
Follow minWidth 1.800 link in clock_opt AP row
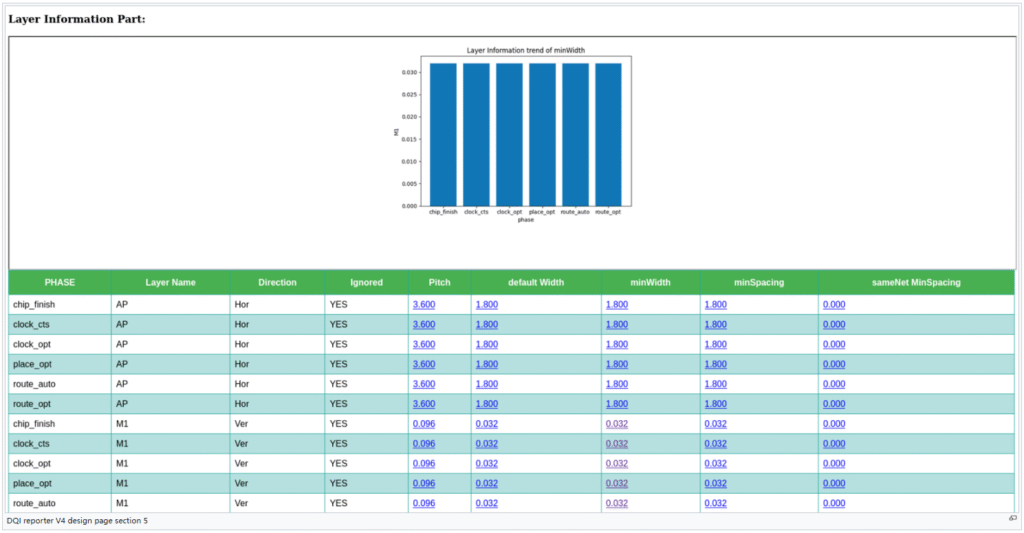tap(617, 344)
